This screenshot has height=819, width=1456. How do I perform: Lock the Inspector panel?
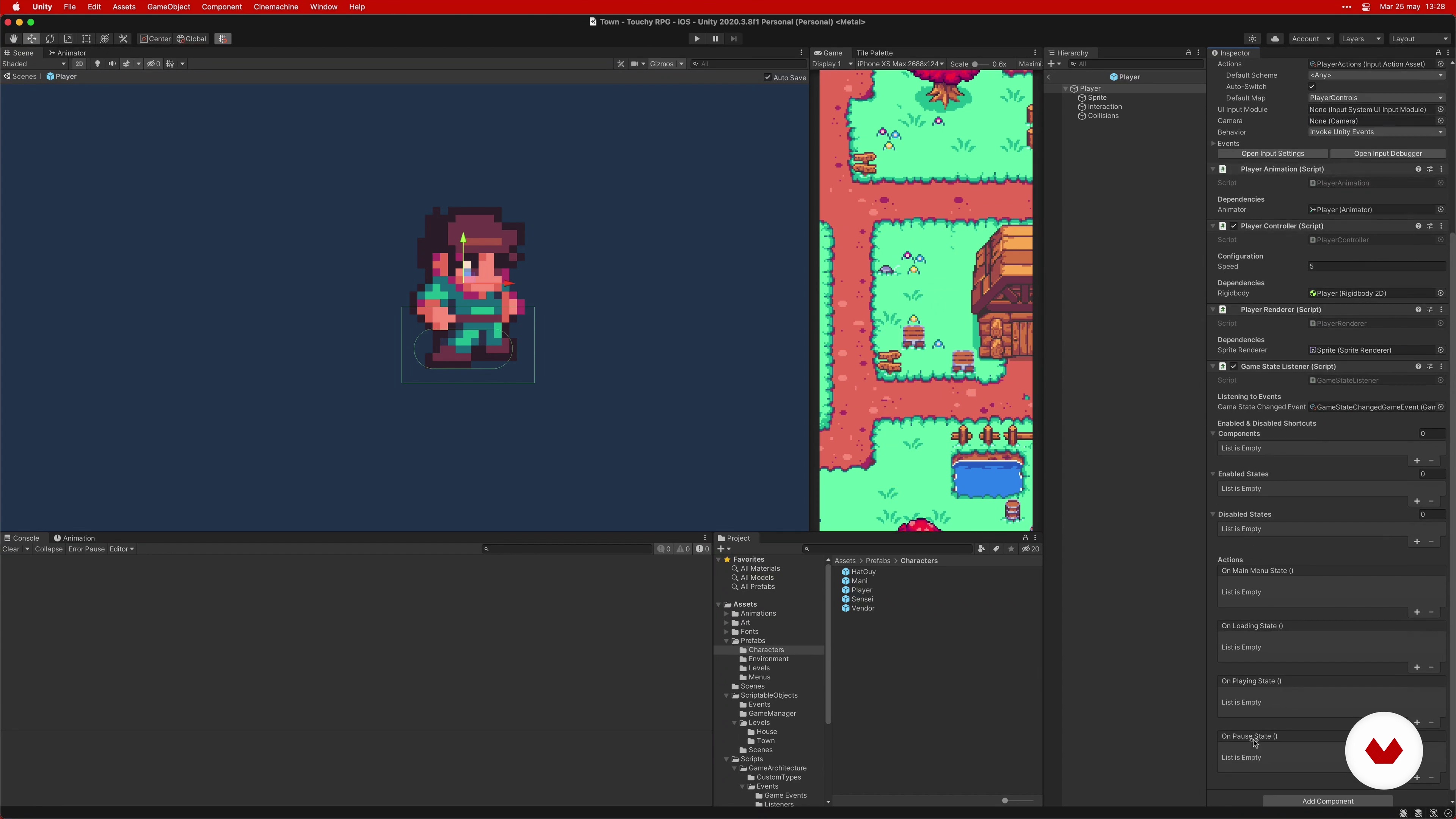click(1439, 53)
